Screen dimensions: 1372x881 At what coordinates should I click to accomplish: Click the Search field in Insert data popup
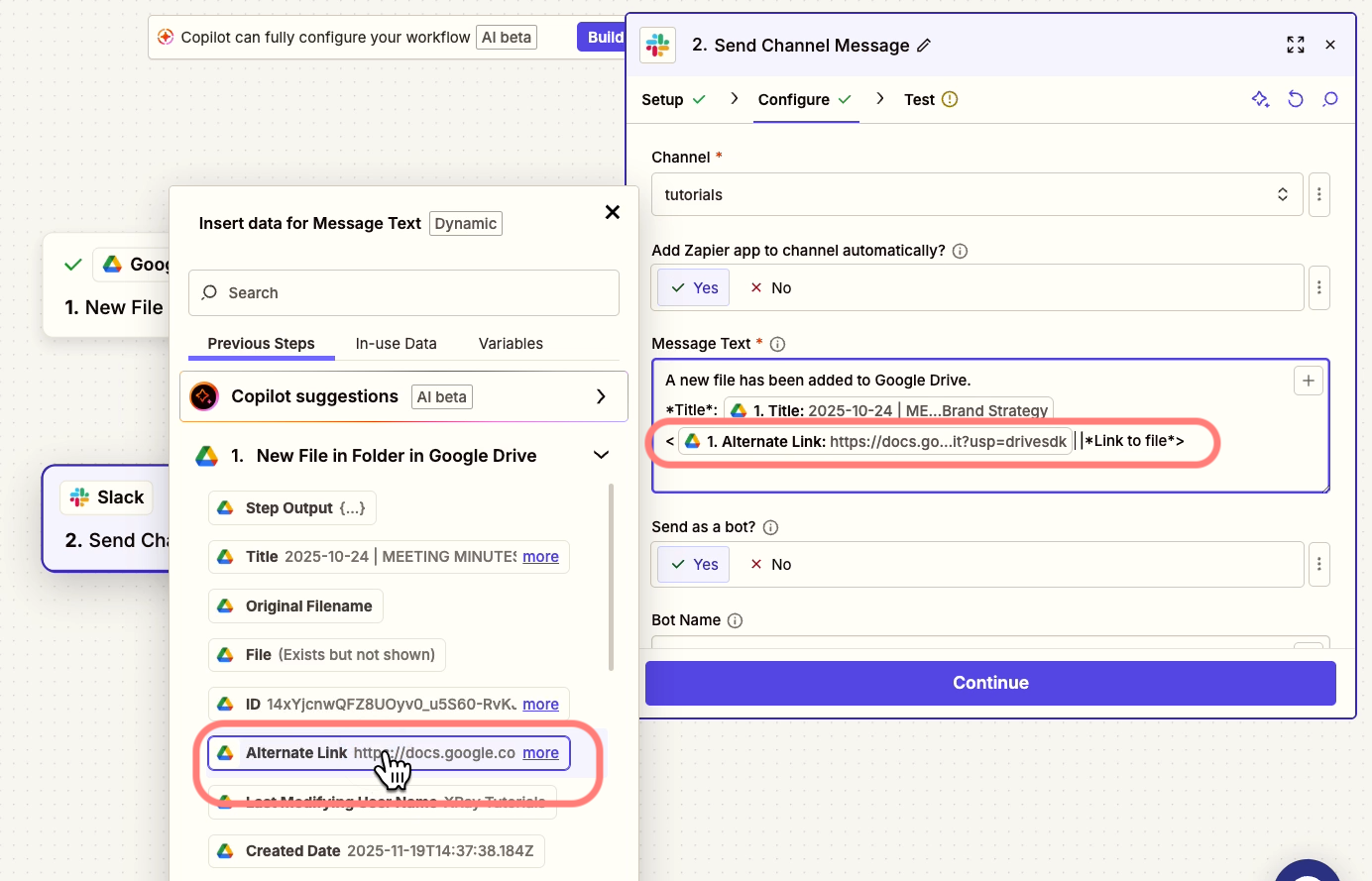pos(403,293)
